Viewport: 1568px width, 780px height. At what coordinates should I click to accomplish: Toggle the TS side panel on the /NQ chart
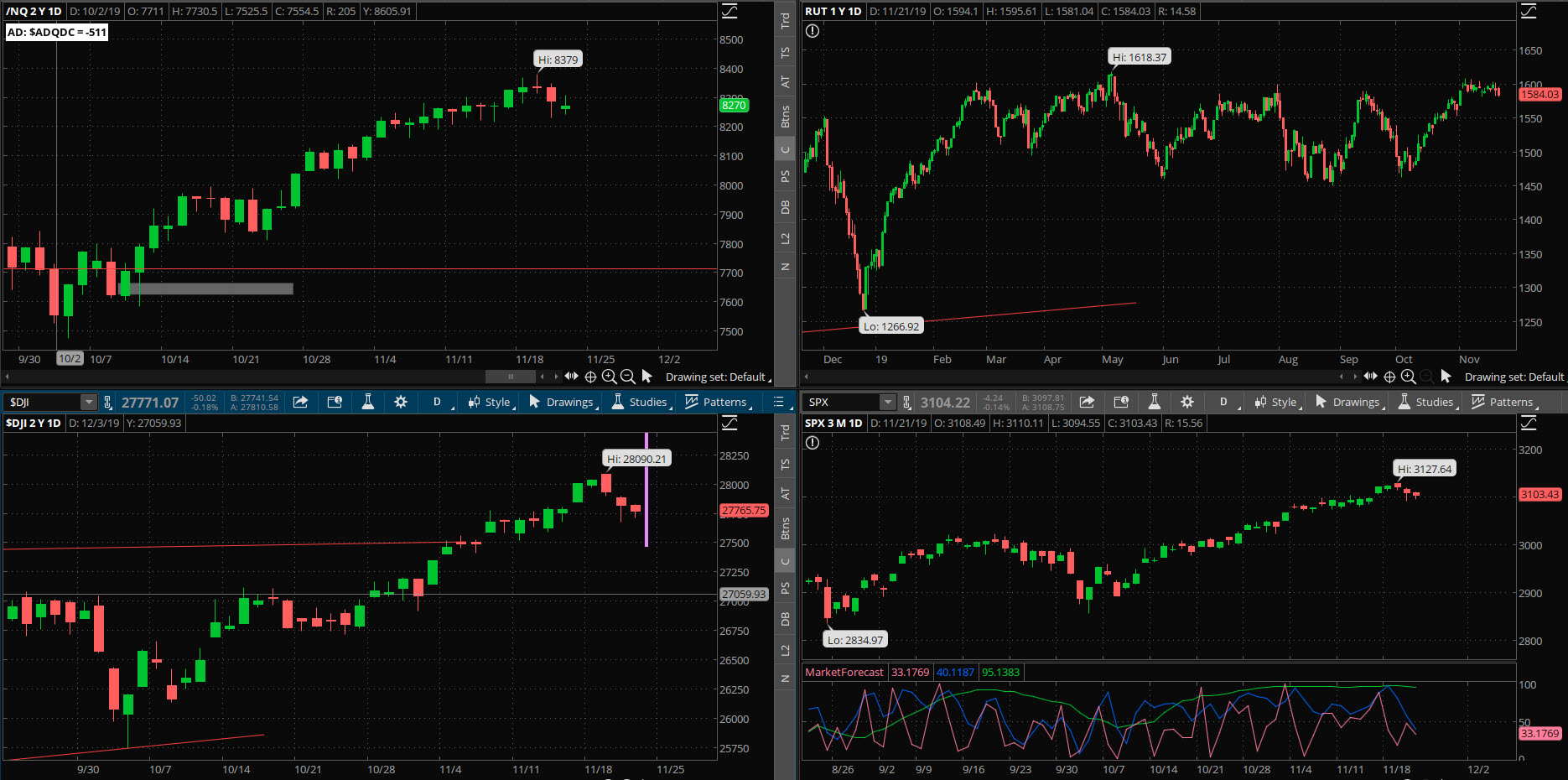[x=785, y=53]
